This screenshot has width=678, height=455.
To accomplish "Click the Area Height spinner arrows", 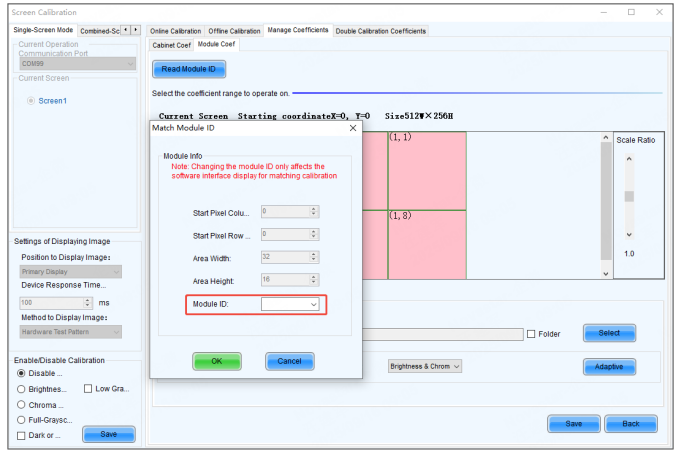I will (x=314, y=280).
